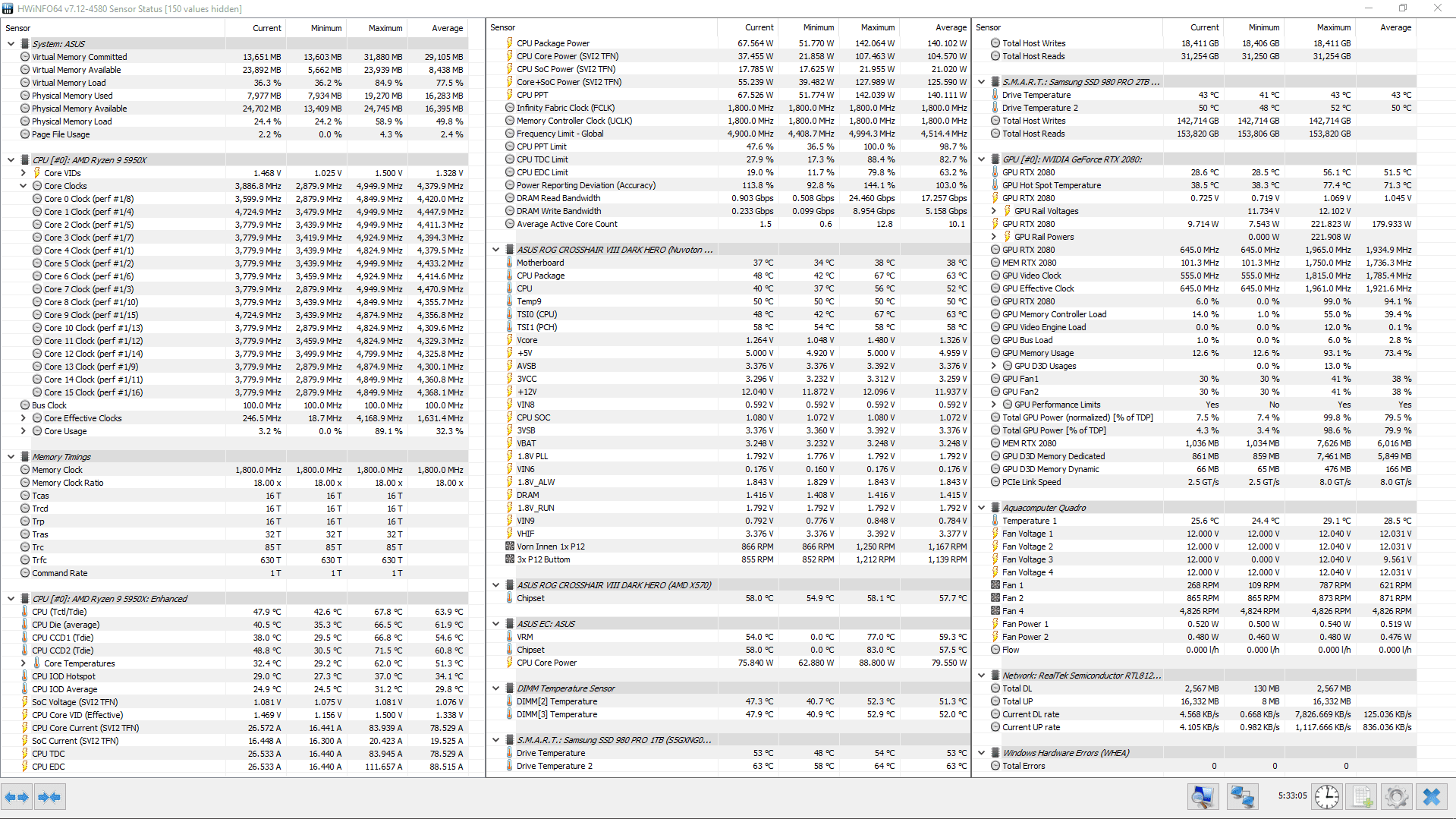Click the clock icon to reset elapsed time
The height and width of the screenshot is (819, 1456).
[x=1327, y=797]
